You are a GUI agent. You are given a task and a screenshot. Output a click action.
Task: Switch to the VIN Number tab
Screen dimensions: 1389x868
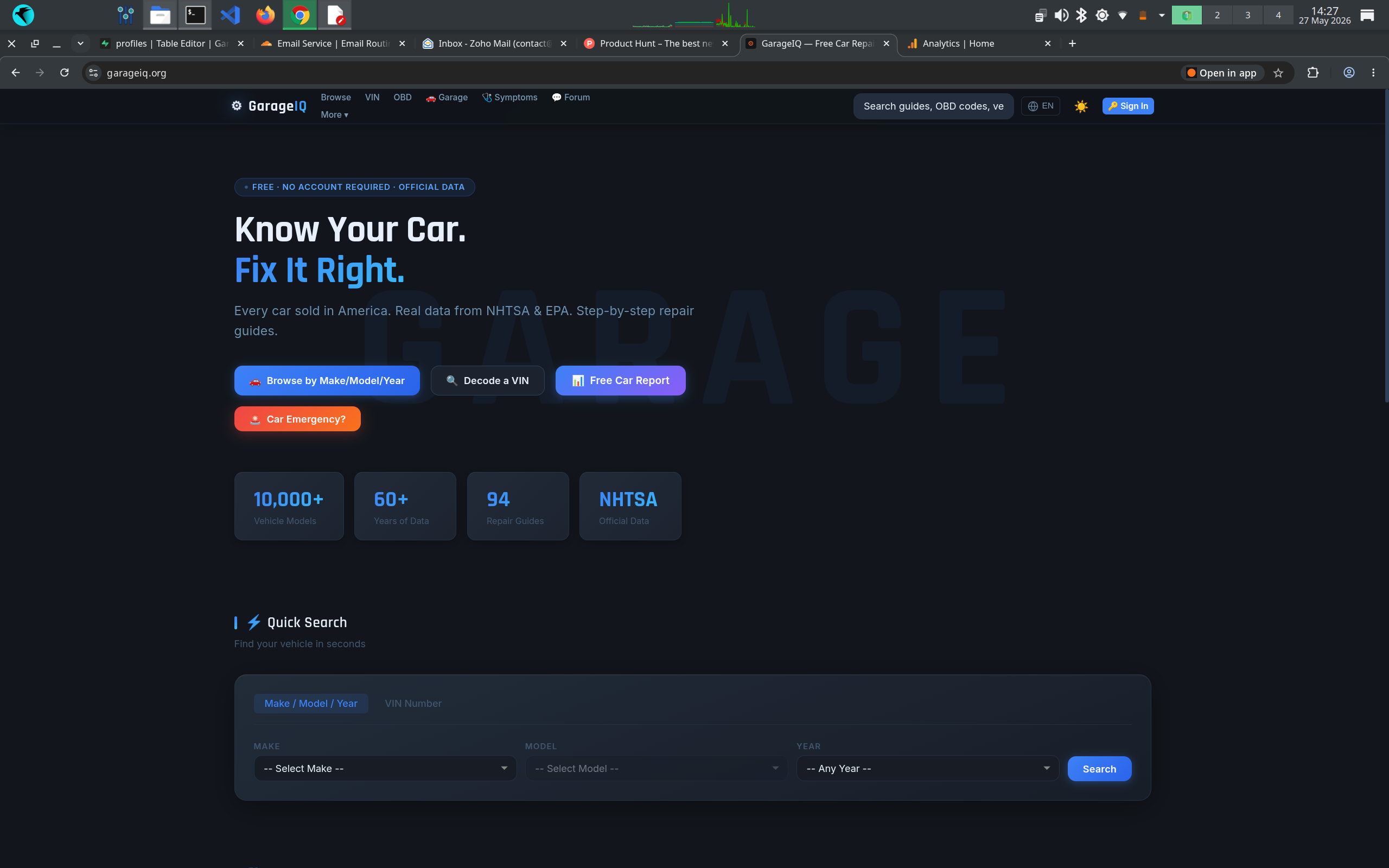click(x=413, y=703)
